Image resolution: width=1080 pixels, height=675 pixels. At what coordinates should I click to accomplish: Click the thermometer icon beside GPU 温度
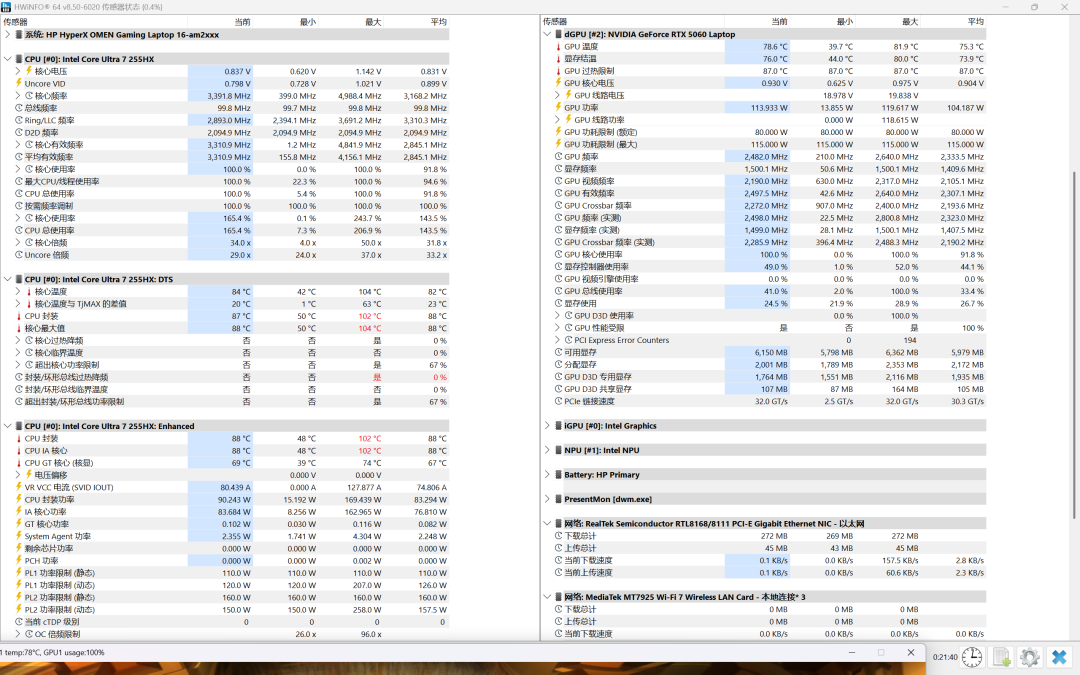559,47
